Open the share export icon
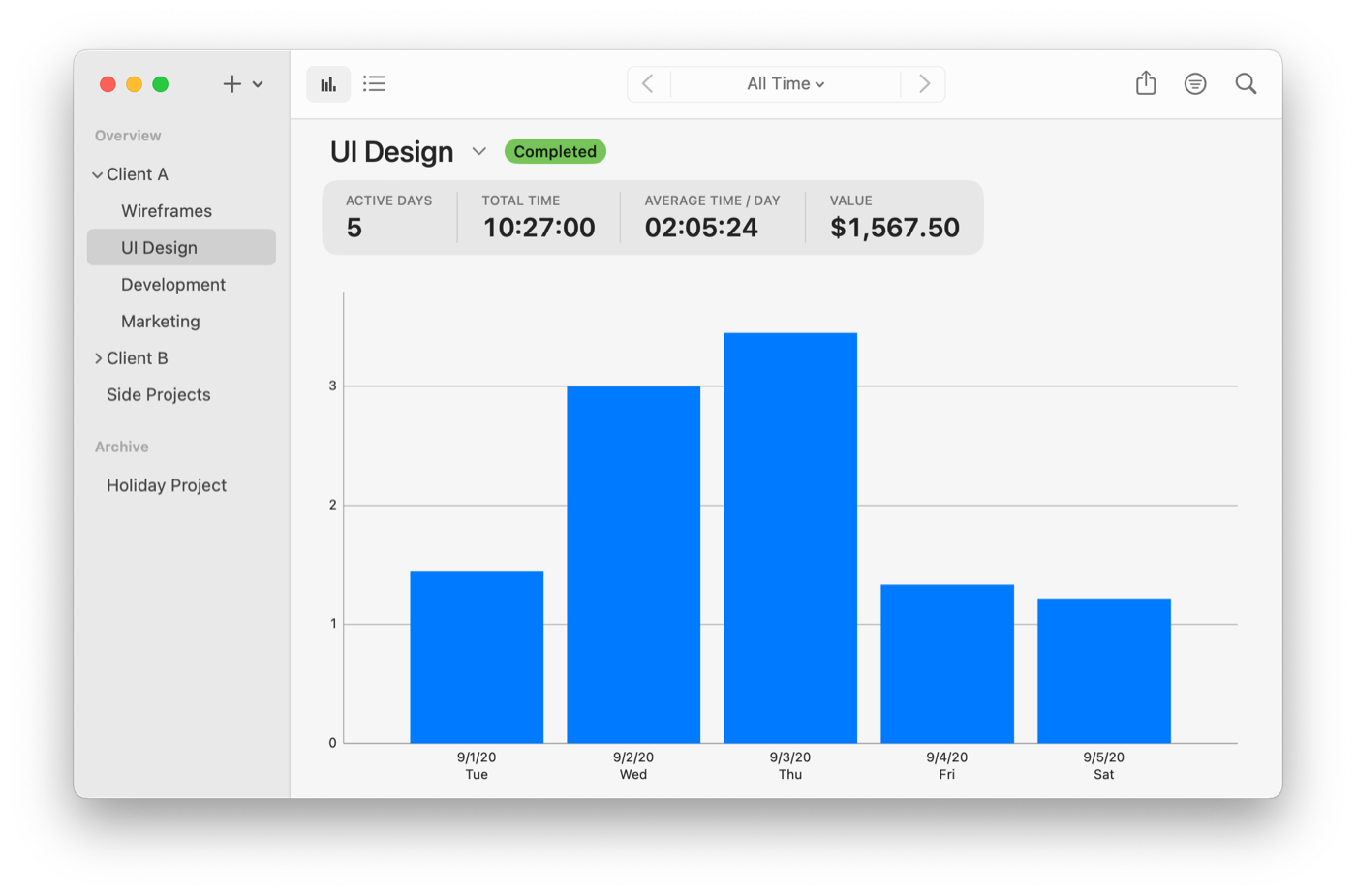The width and height of the screenshot is (1356, 896). [x=1146, y=83]
